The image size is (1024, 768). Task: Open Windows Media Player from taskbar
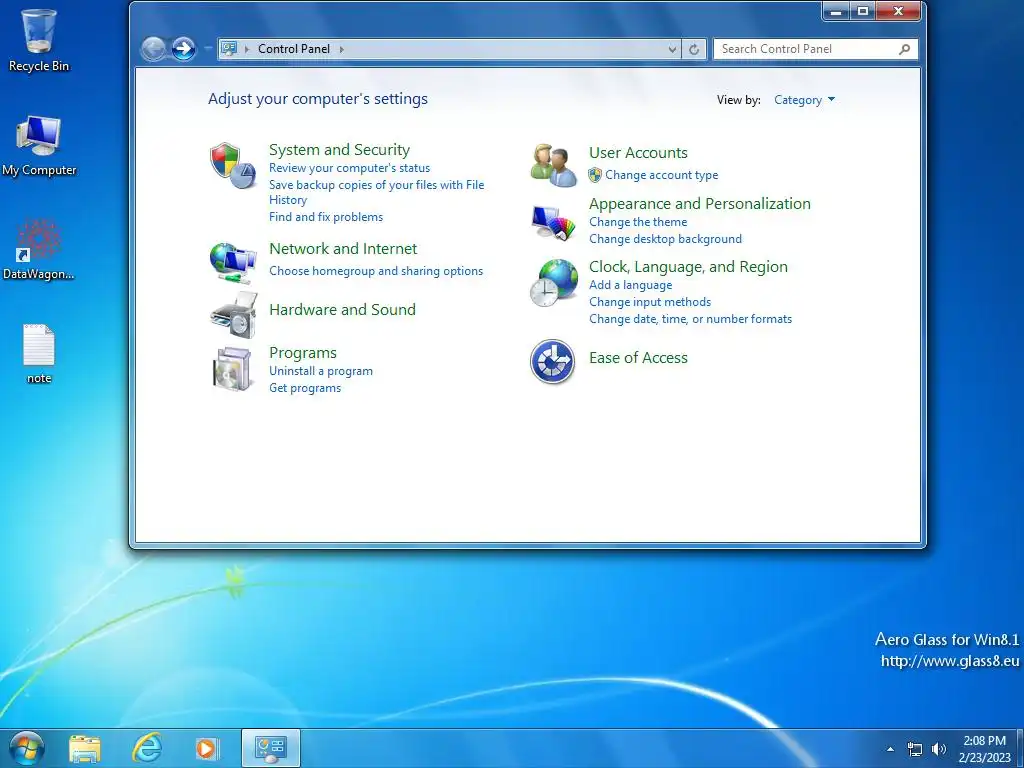pos(207,748)
